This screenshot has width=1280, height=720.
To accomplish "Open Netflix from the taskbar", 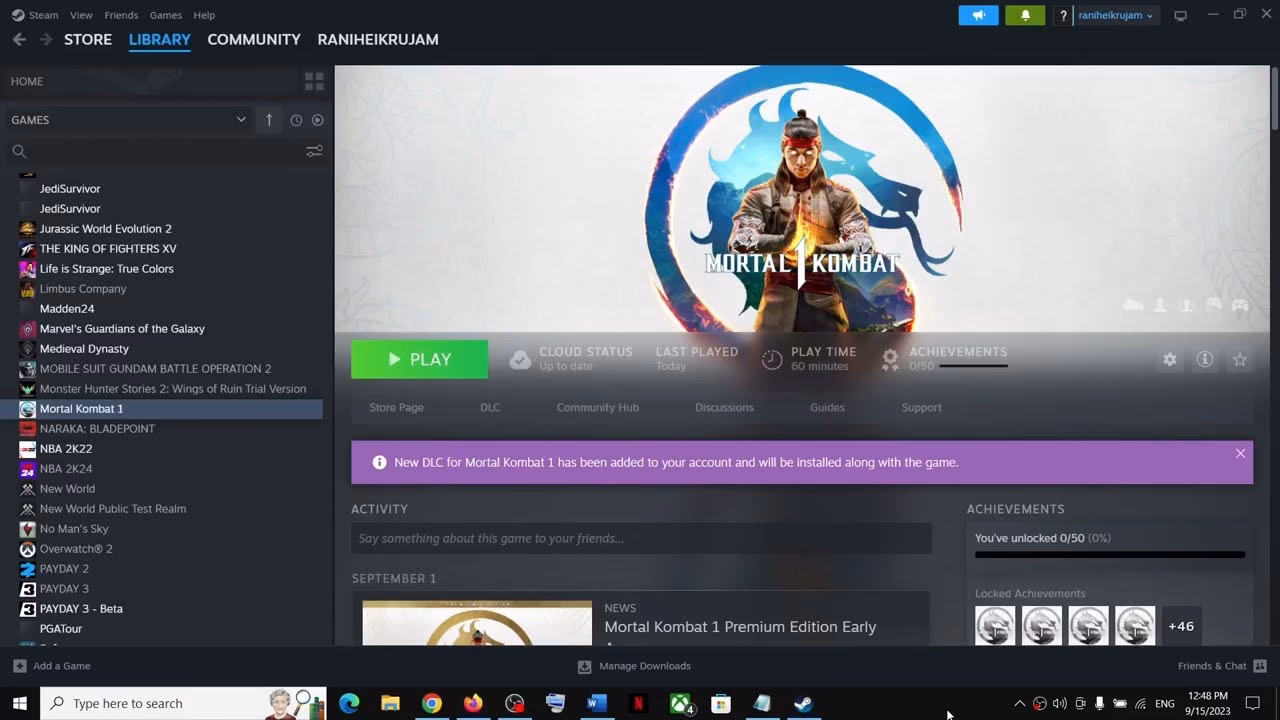I will click(638, 703).
